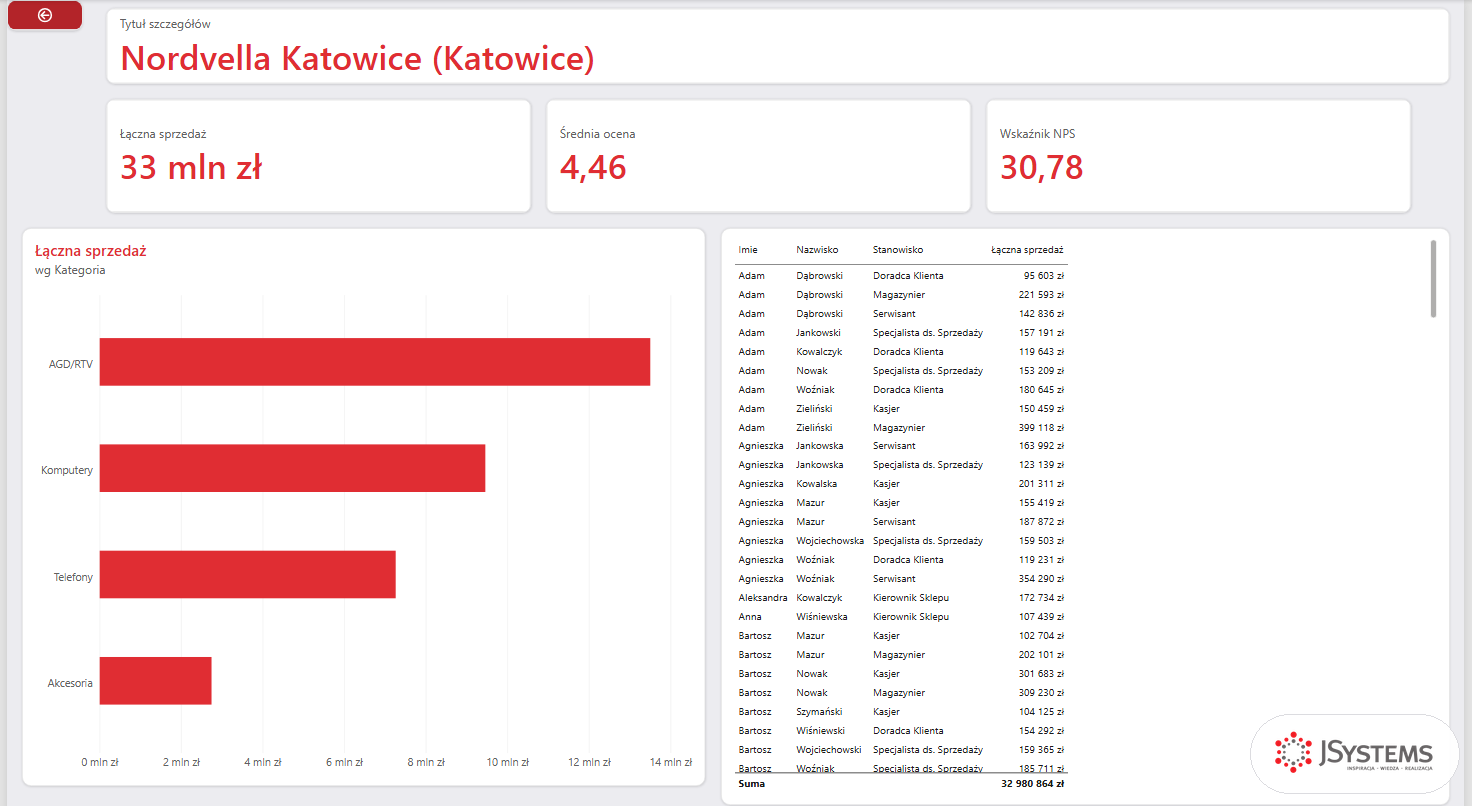The height and width of the screenshot is (806, 1472).
Task: Sort by the Nazwisko column header
Action: pyautogui.click(x=817, y=250)
